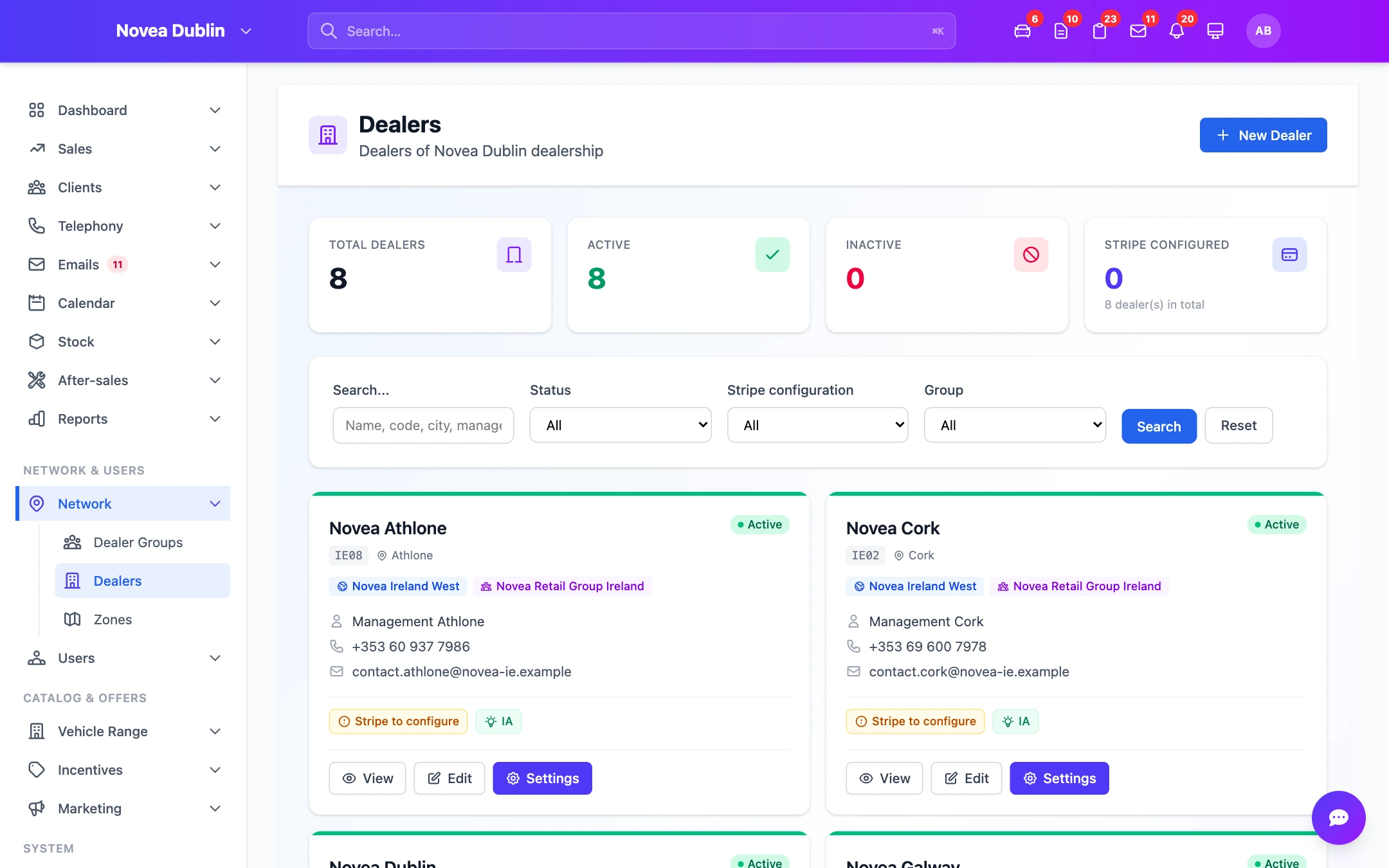Open the Dashboard sidebar item
The width and height of the screenshot is (1389, 868).
point(123,110)
